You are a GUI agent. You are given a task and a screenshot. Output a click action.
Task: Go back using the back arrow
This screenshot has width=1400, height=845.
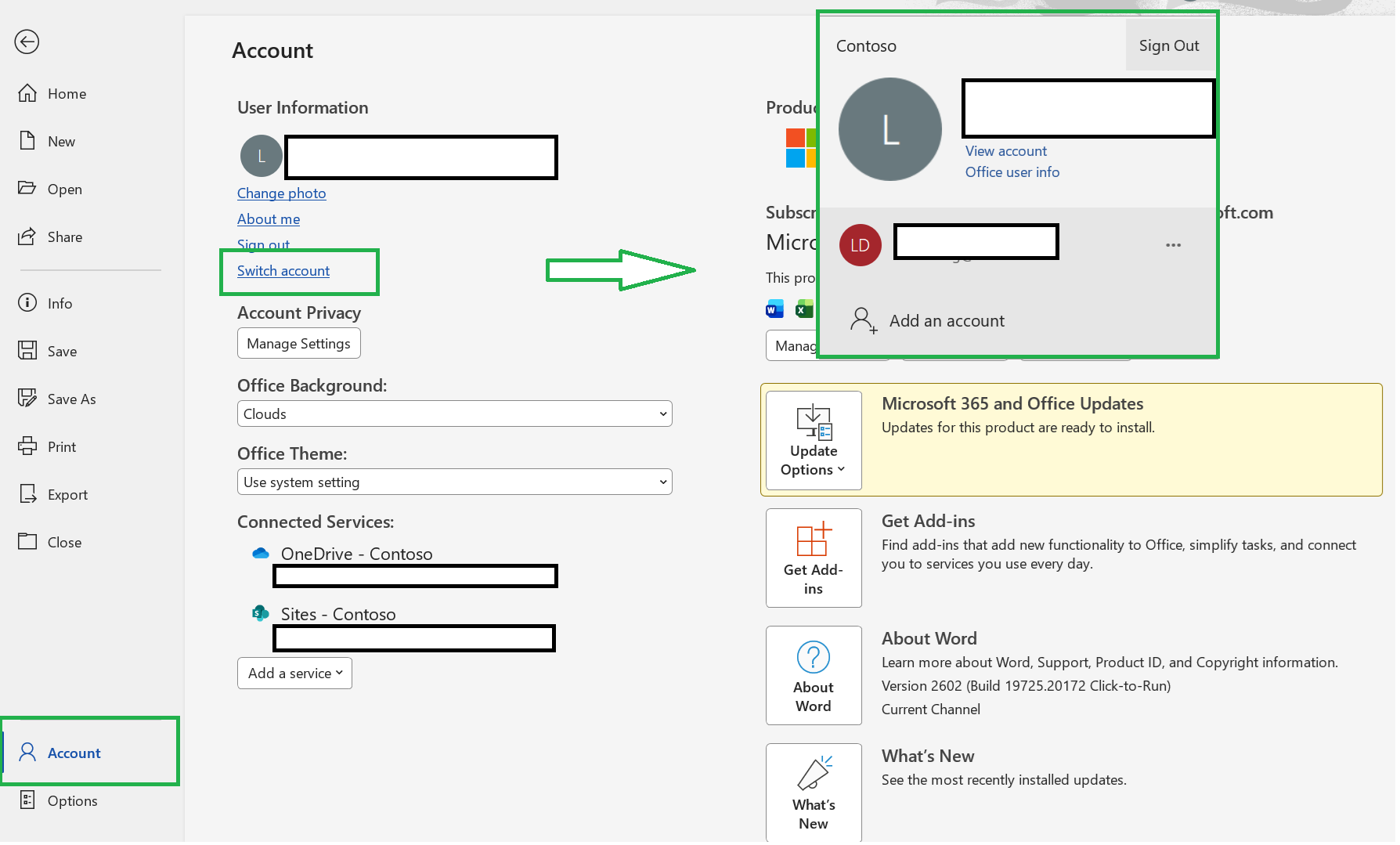click(x=27, y=42)
